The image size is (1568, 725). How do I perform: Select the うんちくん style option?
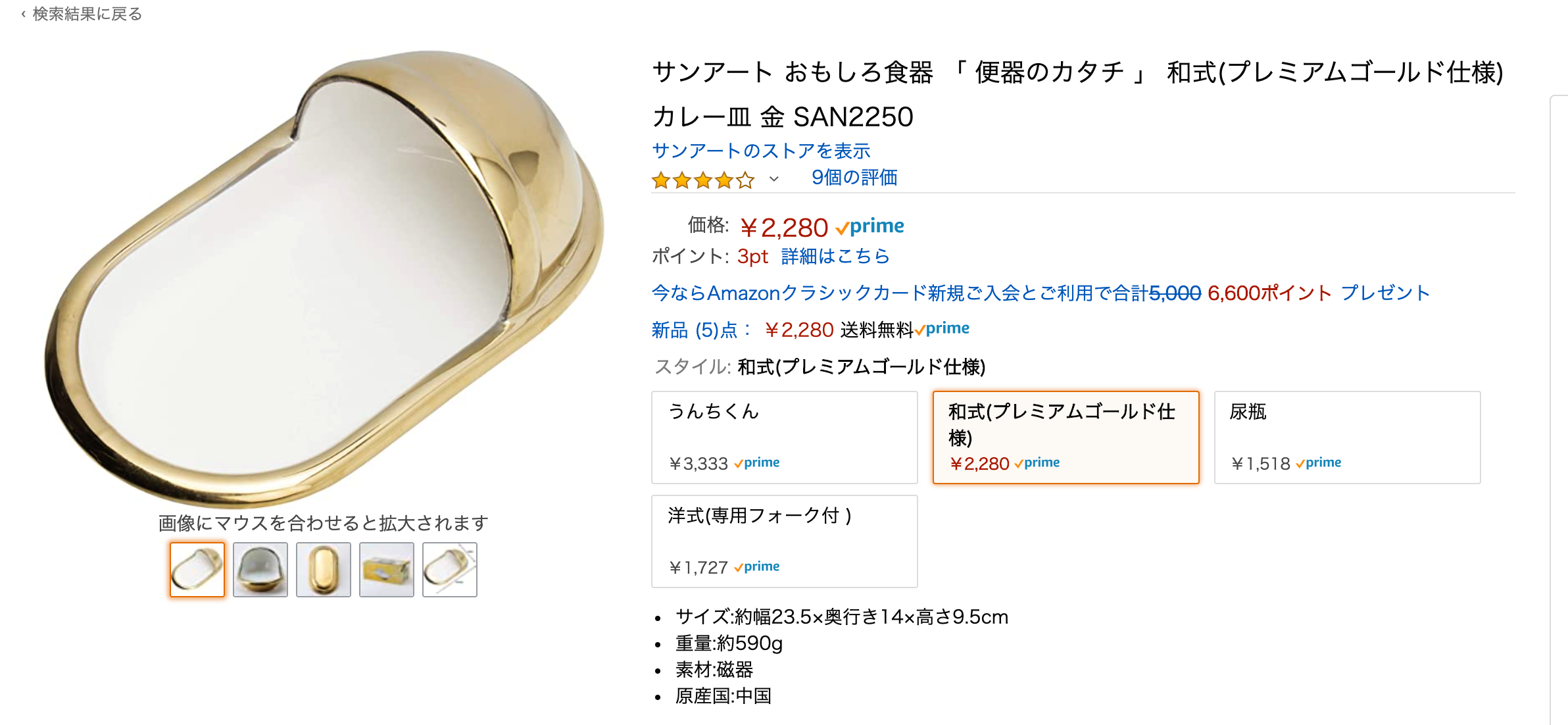click(x=784, y=438)
